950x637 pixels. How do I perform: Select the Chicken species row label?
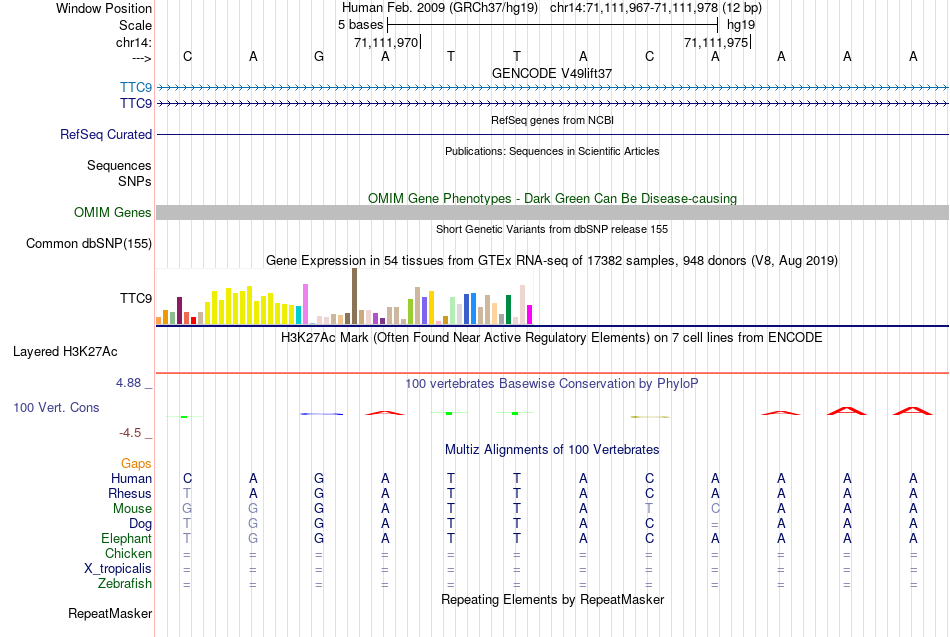point(128,553)
